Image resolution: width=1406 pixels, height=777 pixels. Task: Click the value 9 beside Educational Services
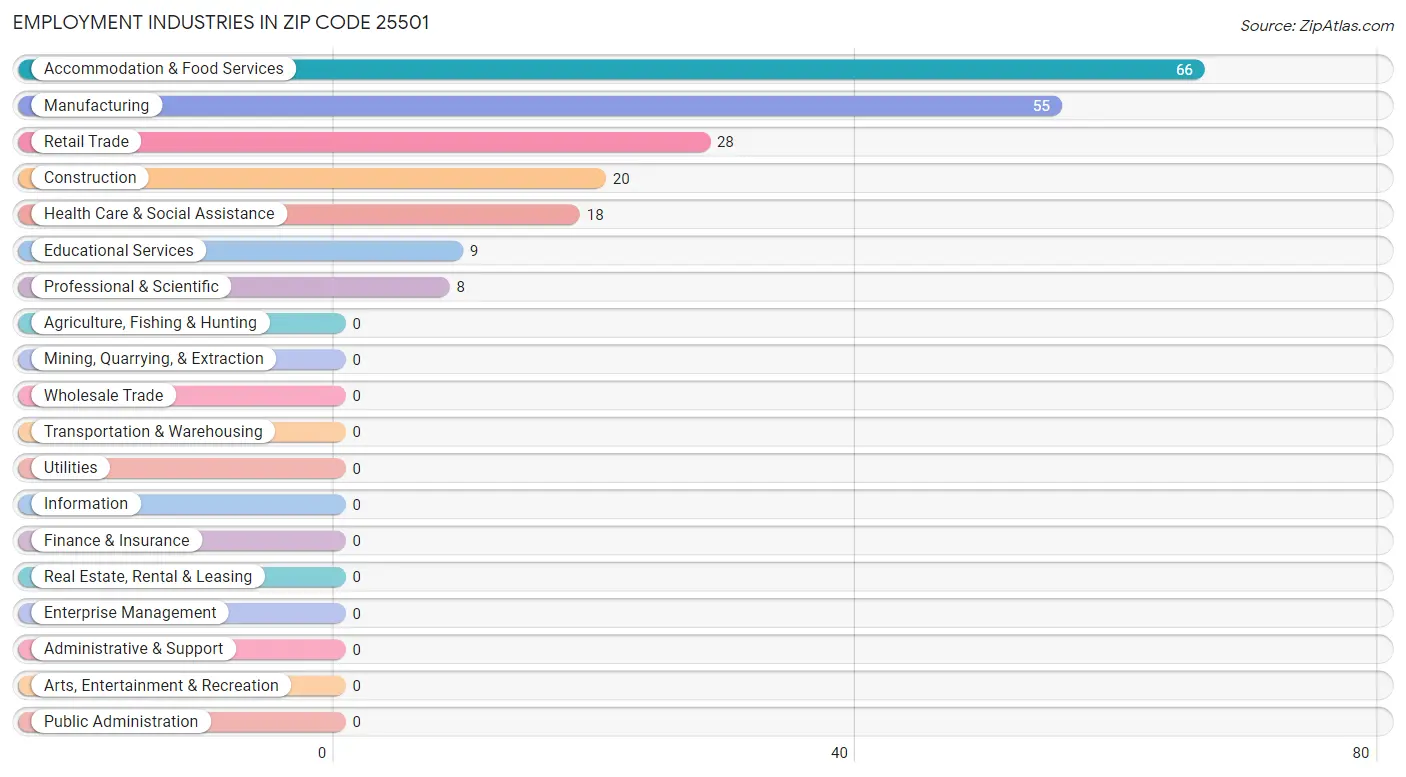coord(474,251)
